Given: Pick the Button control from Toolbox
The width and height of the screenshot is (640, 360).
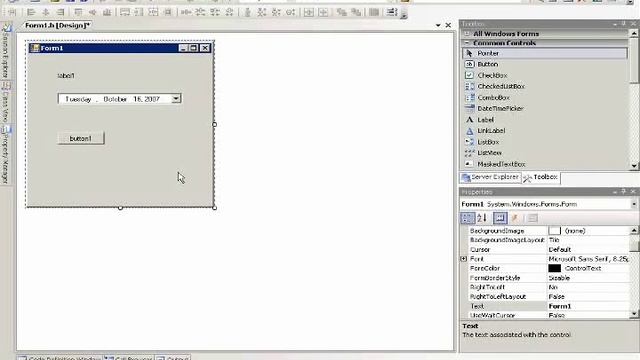Looking at the screenshot, I should [x=545, y=64].
